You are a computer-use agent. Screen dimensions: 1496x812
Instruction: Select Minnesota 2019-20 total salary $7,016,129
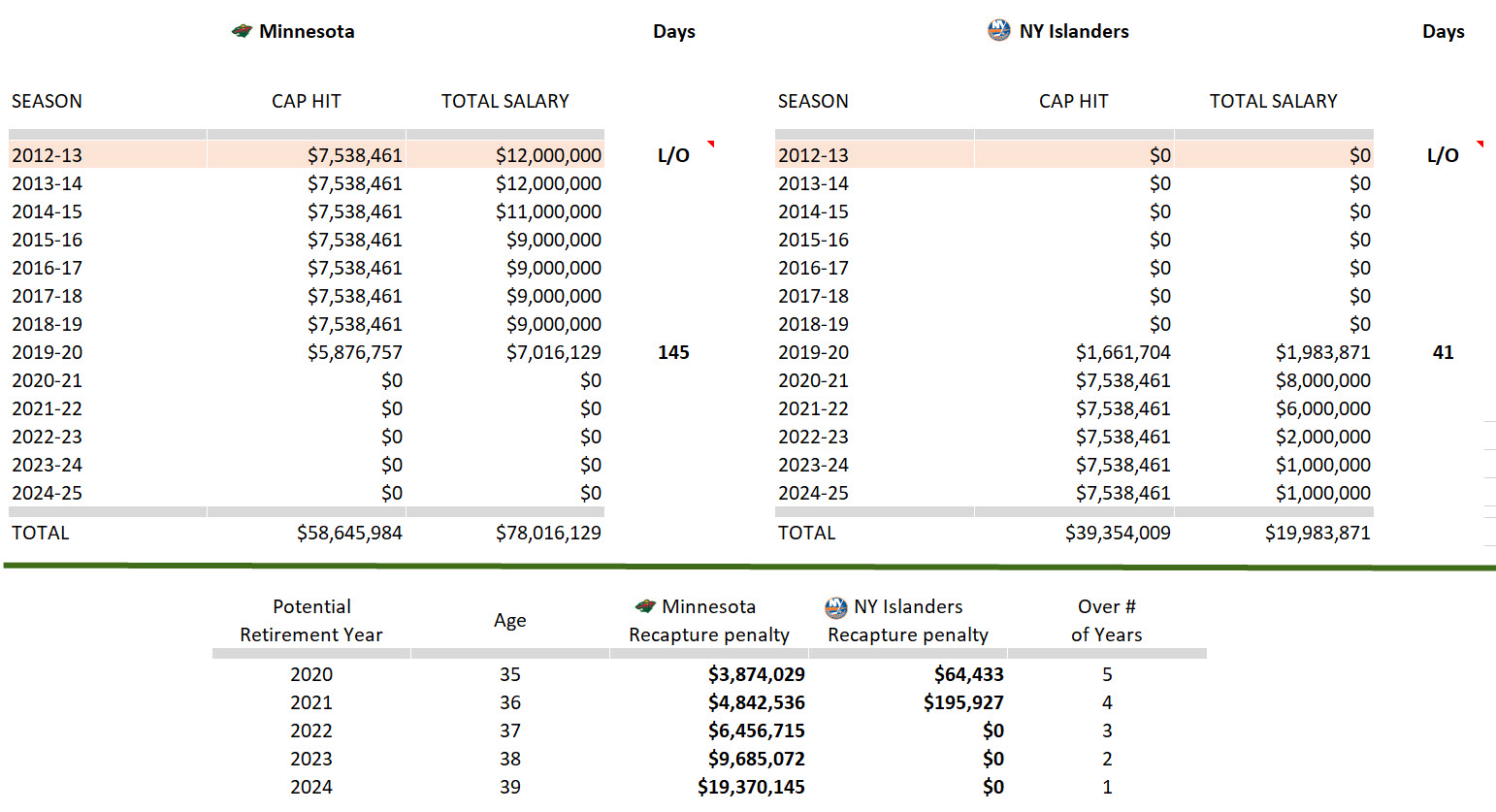pyautogui.click(x=553, y=352)
